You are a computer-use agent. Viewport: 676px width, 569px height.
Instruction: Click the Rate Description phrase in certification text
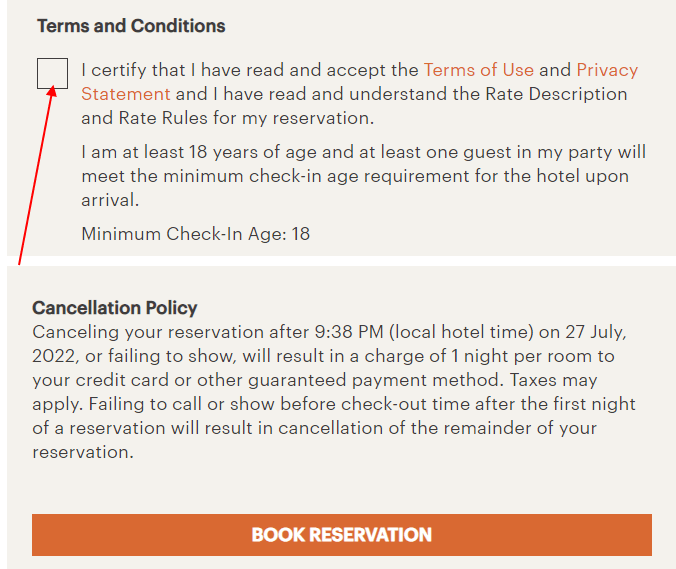click(x=556, y=94)
